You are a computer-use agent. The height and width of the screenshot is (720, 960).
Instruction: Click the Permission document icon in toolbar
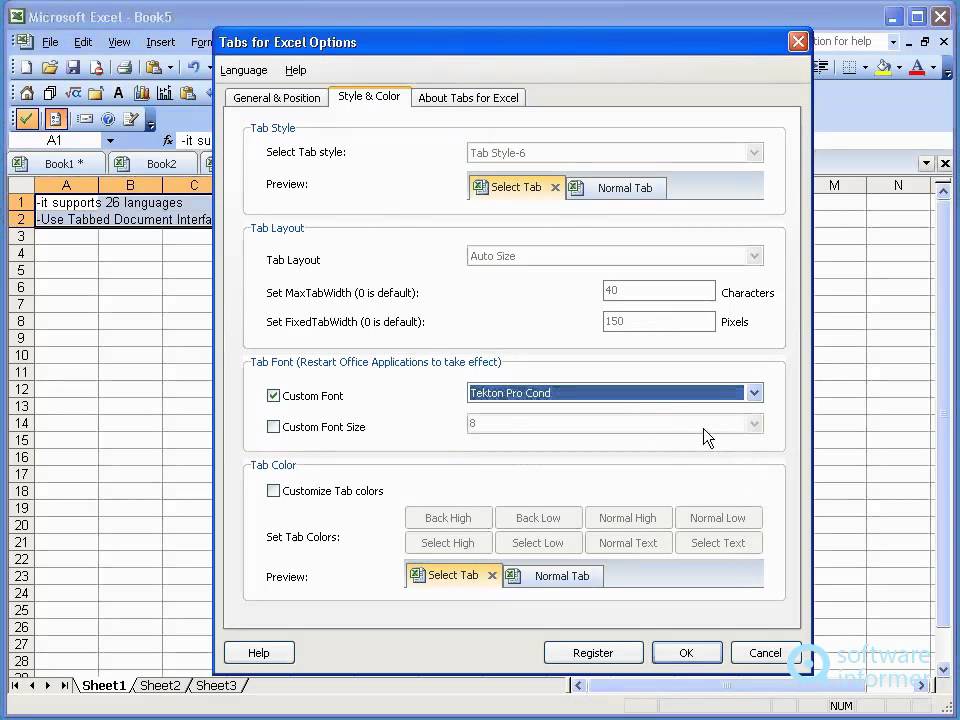pos(96,67)
